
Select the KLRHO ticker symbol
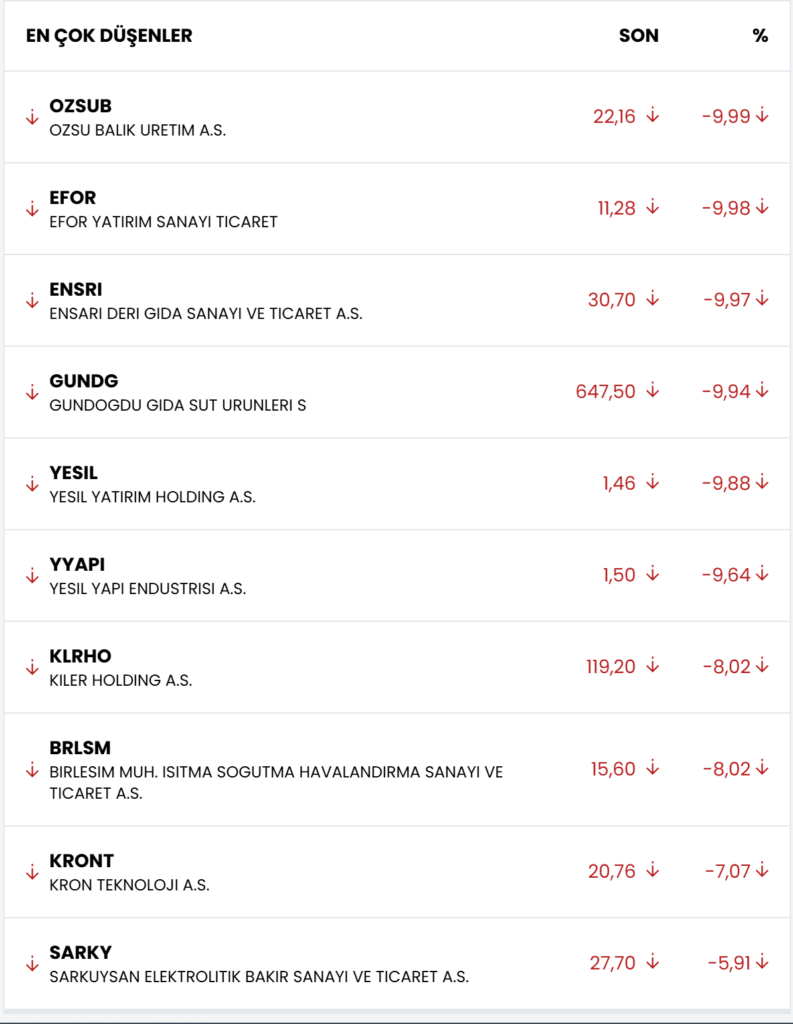click(80, 656)
